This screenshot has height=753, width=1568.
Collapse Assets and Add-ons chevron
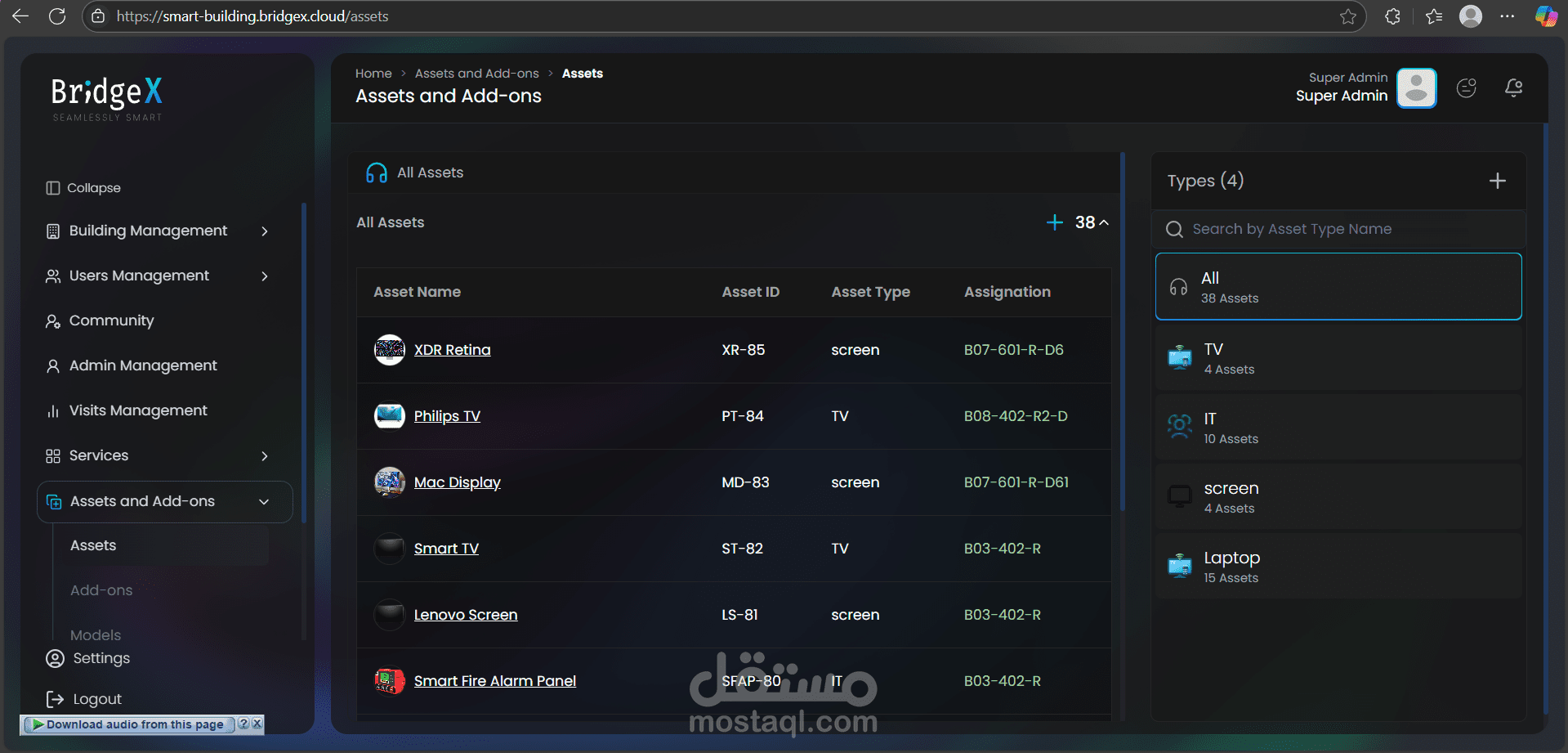[x=264, y=502]
